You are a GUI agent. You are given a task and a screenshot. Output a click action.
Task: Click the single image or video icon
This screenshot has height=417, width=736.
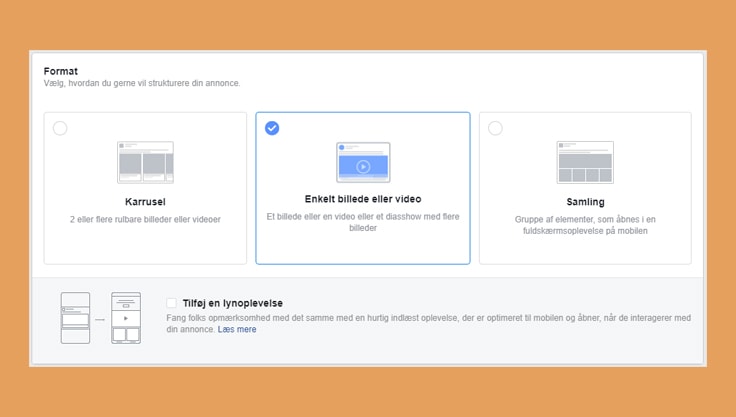[363, 162]
